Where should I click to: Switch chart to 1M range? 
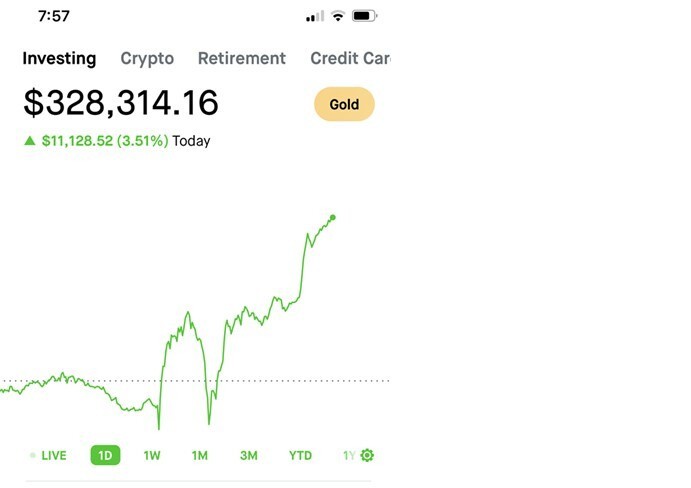(x=200, y=455)
